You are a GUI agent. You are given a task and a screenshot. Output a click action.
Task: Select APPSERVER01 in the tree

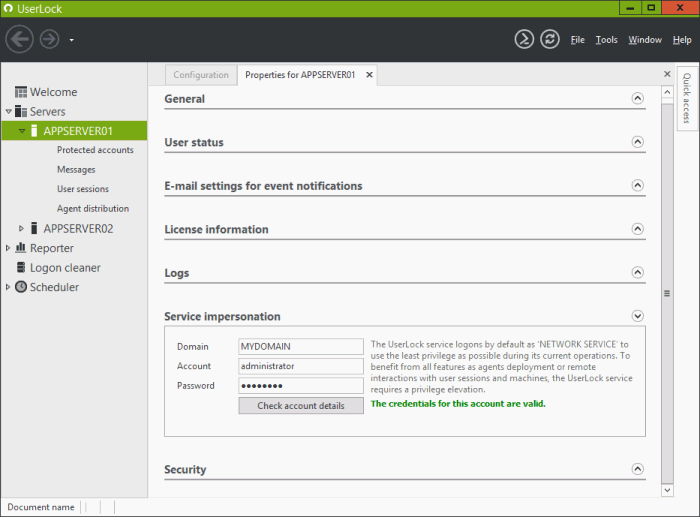[78, 131]
